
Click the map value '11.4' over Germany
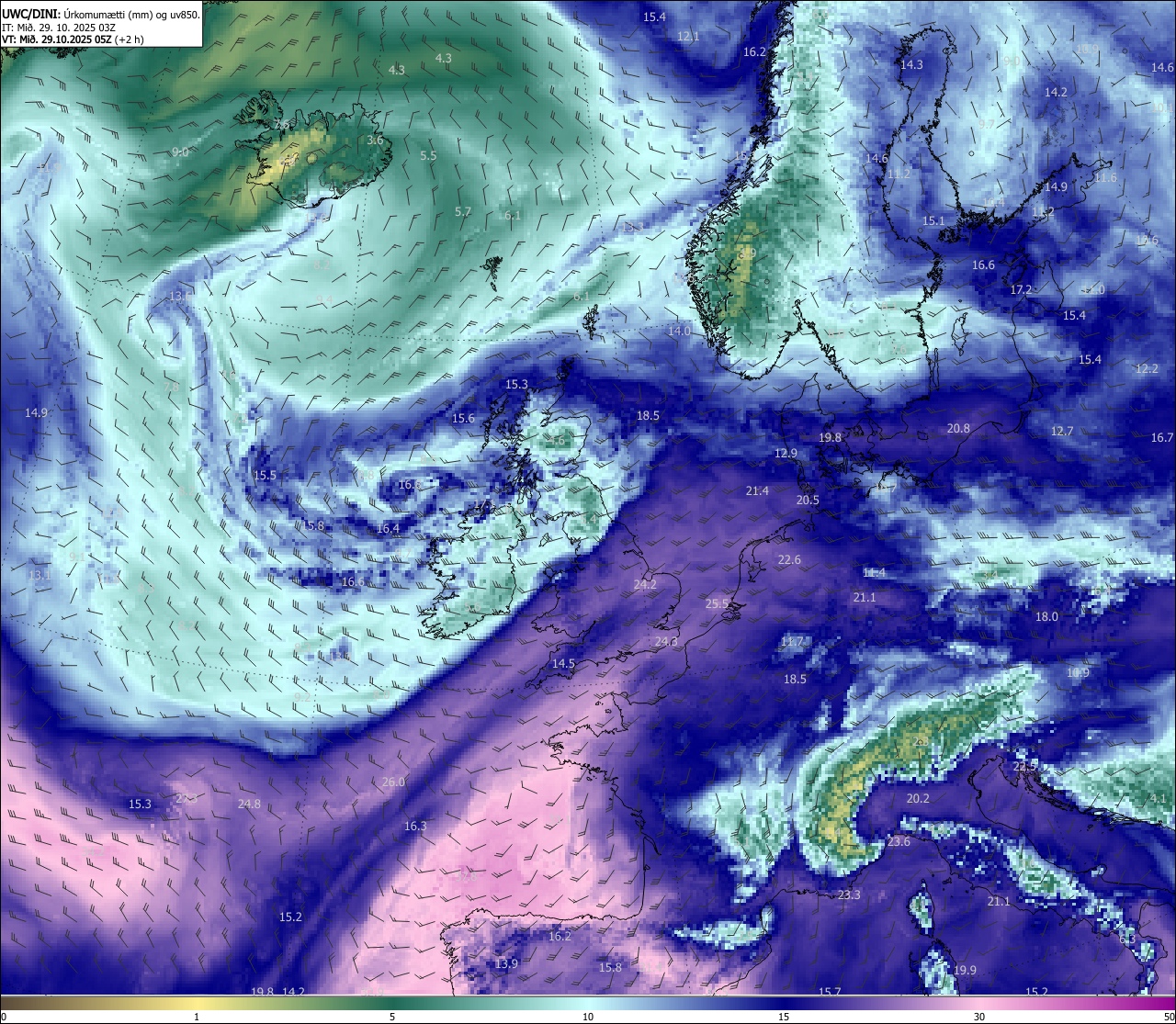tap(874, 573)
